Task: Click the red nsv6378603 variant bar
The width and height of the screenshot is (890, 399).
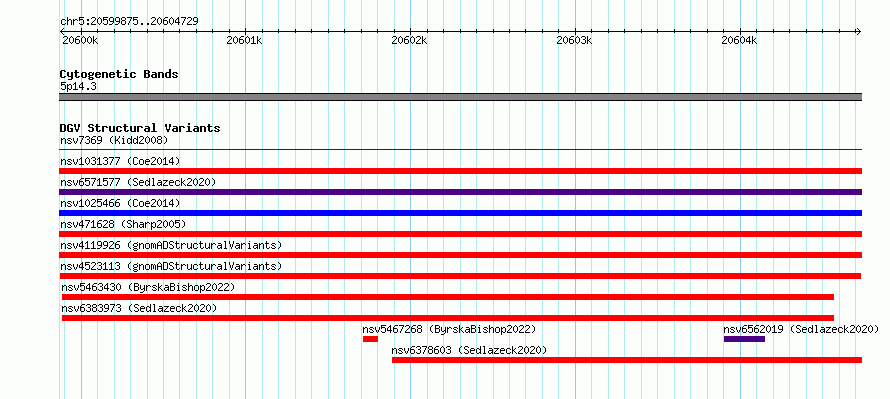Action: 627,360
